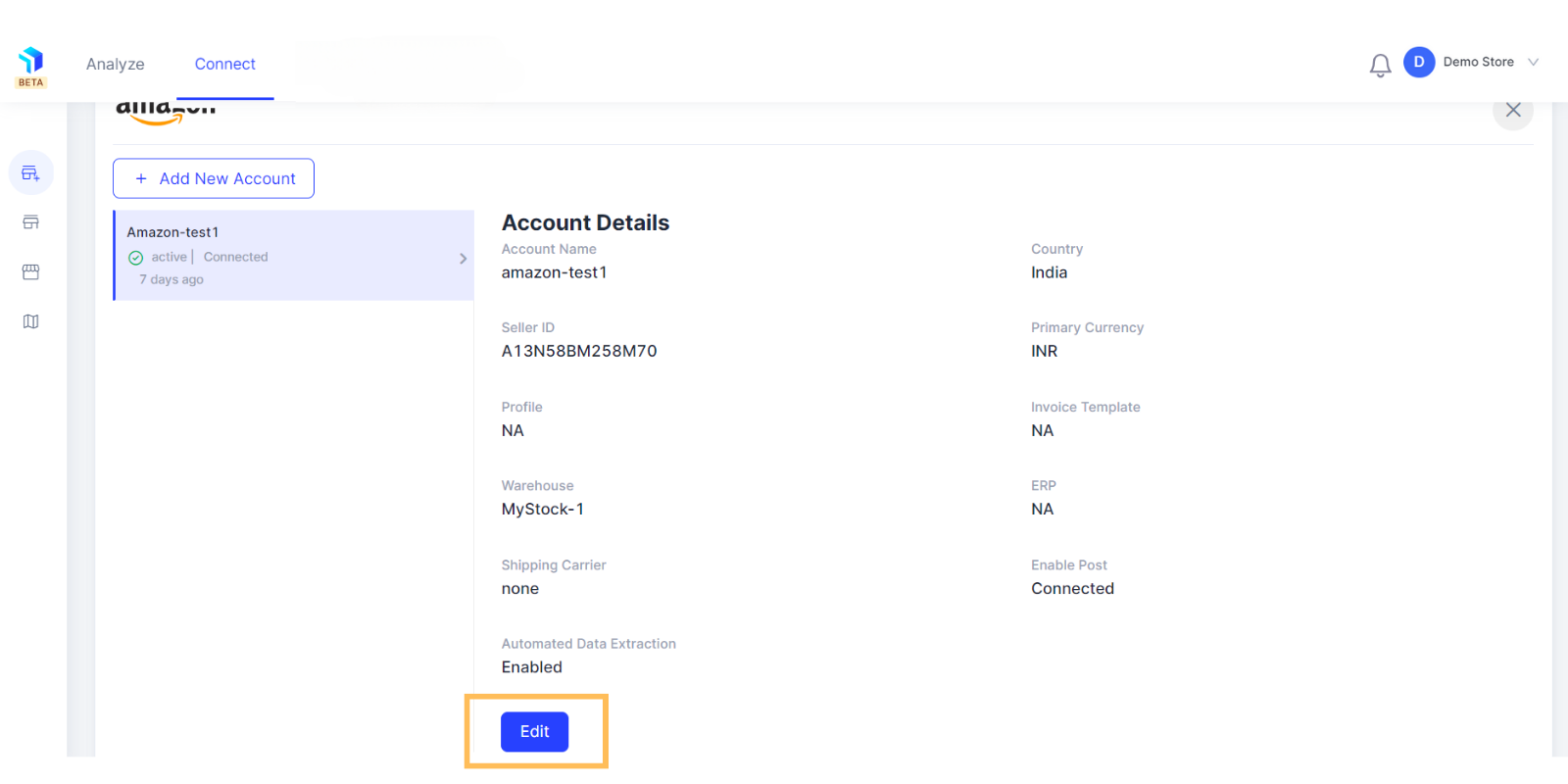Open the map sidebar icon
Viewport: 1568px width, 784px height.
click(31, 321)
